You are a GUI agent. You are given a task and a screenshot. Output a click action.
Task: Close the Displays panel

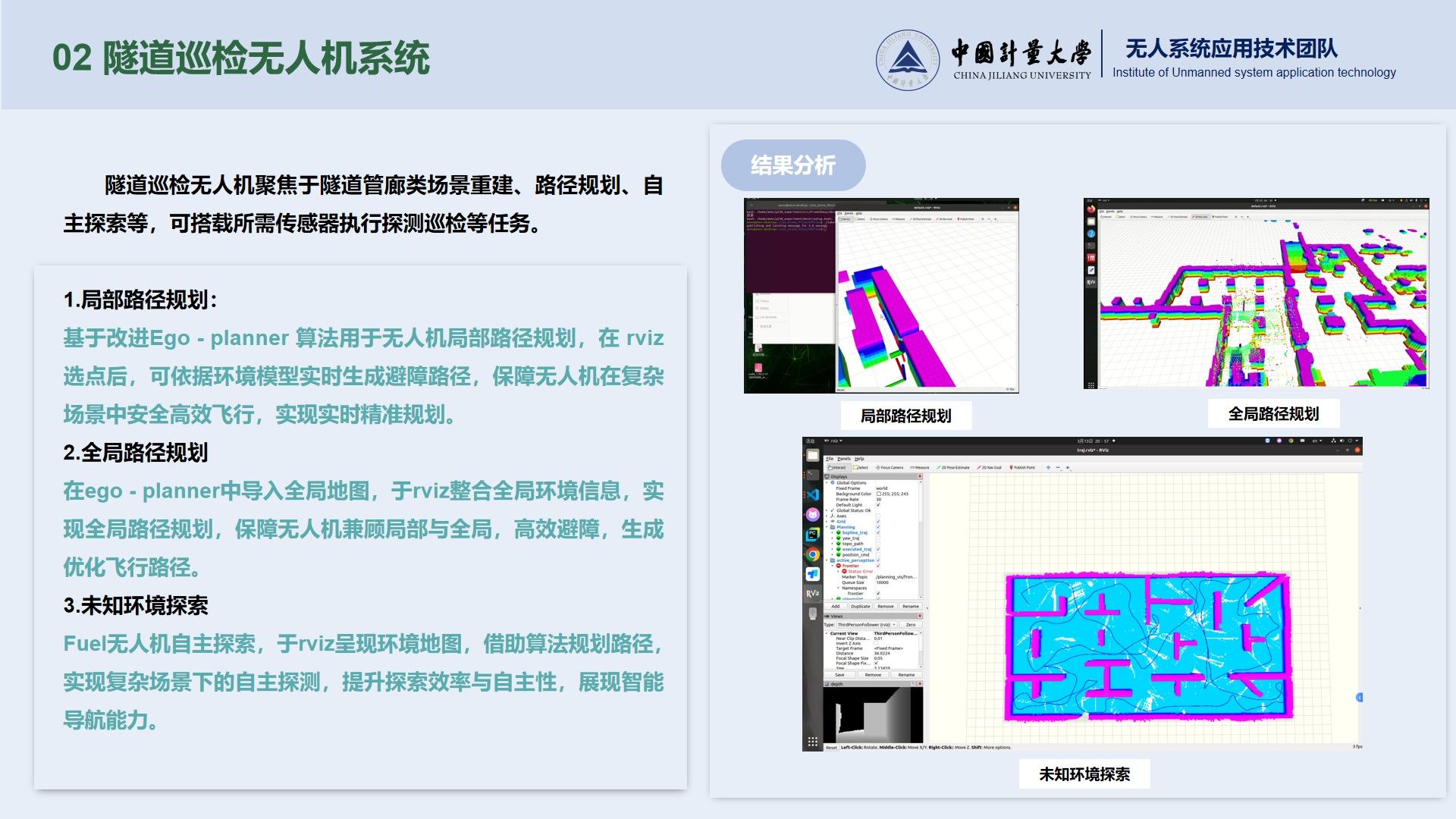(x=920, y=476)
